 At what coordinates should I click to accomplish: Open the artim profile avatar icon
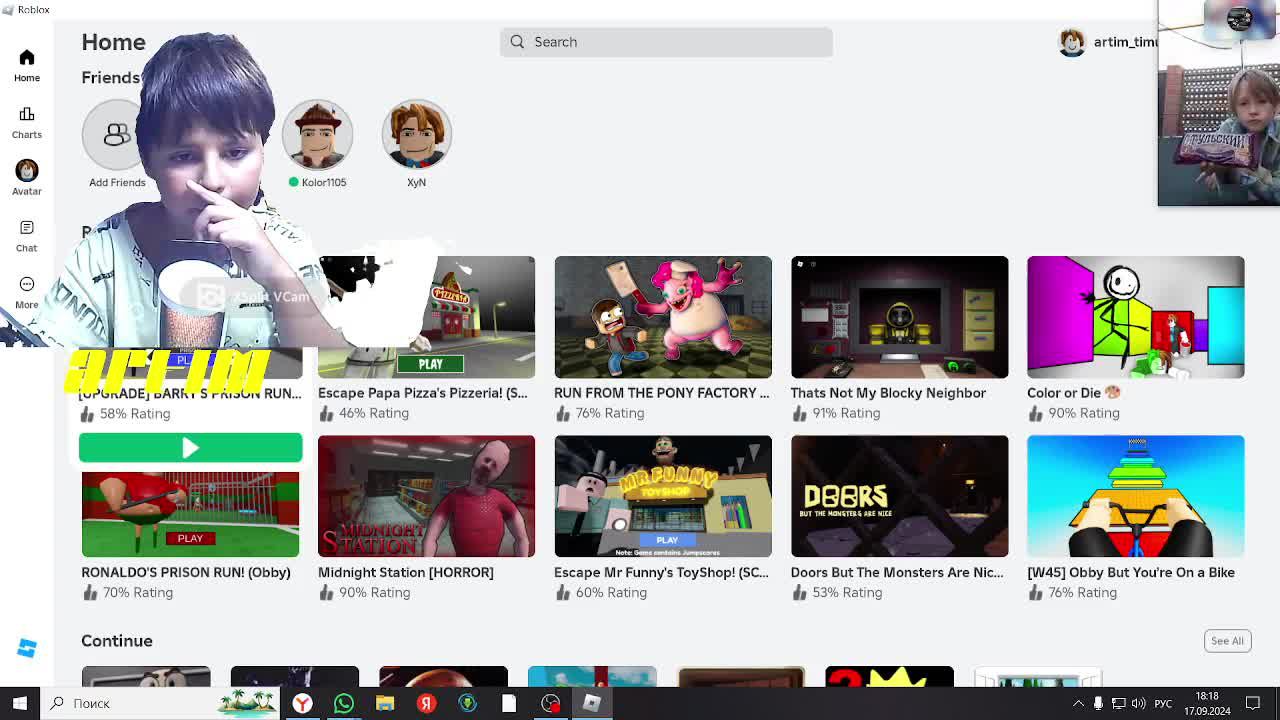pyautogui.click(x=1072, y=42)
